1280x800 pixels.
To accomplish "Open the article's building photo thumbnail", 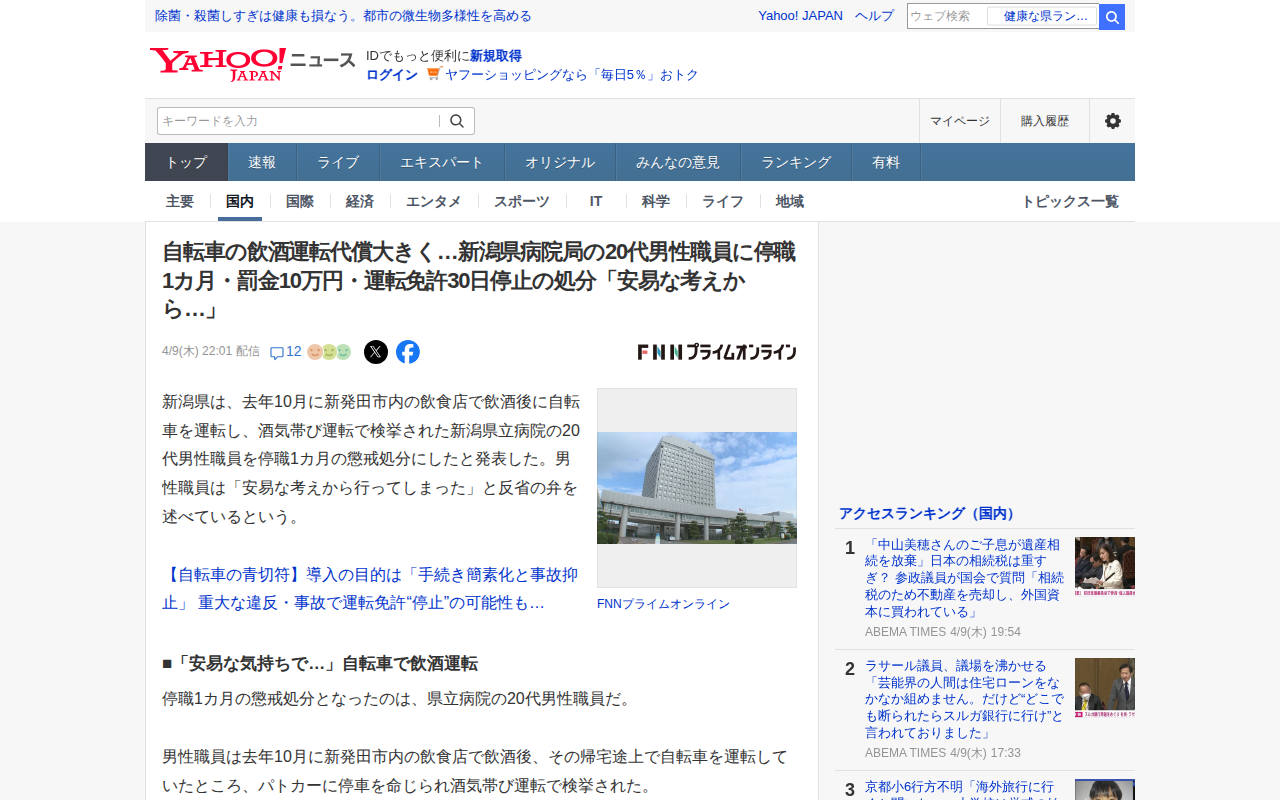I will (697, 488).
